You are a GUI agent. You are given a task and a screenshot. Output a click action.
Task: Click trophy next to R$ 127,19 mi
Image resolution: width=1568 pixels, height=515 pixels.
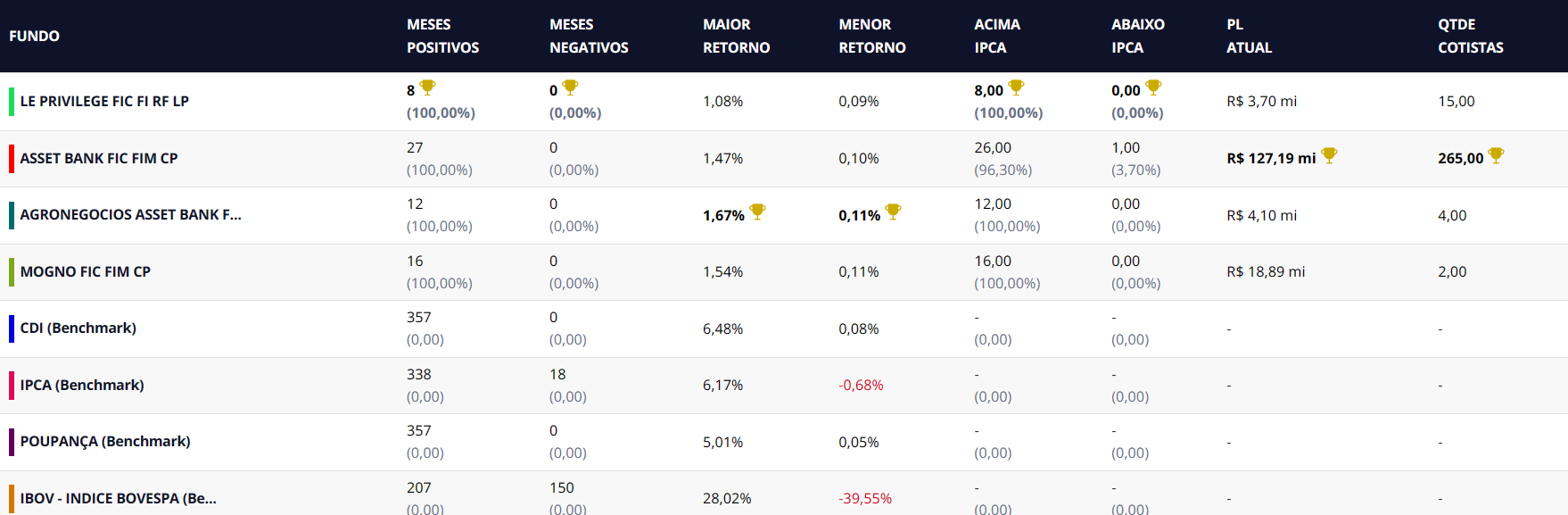1329,155
